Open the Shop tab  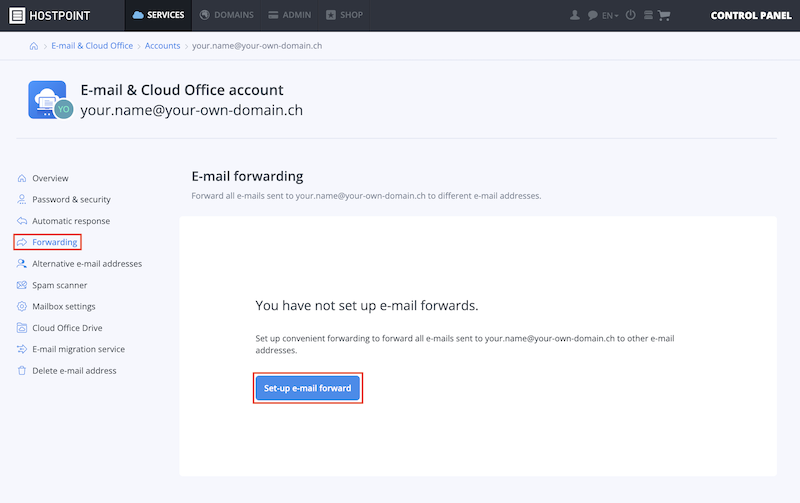[344, 15]
